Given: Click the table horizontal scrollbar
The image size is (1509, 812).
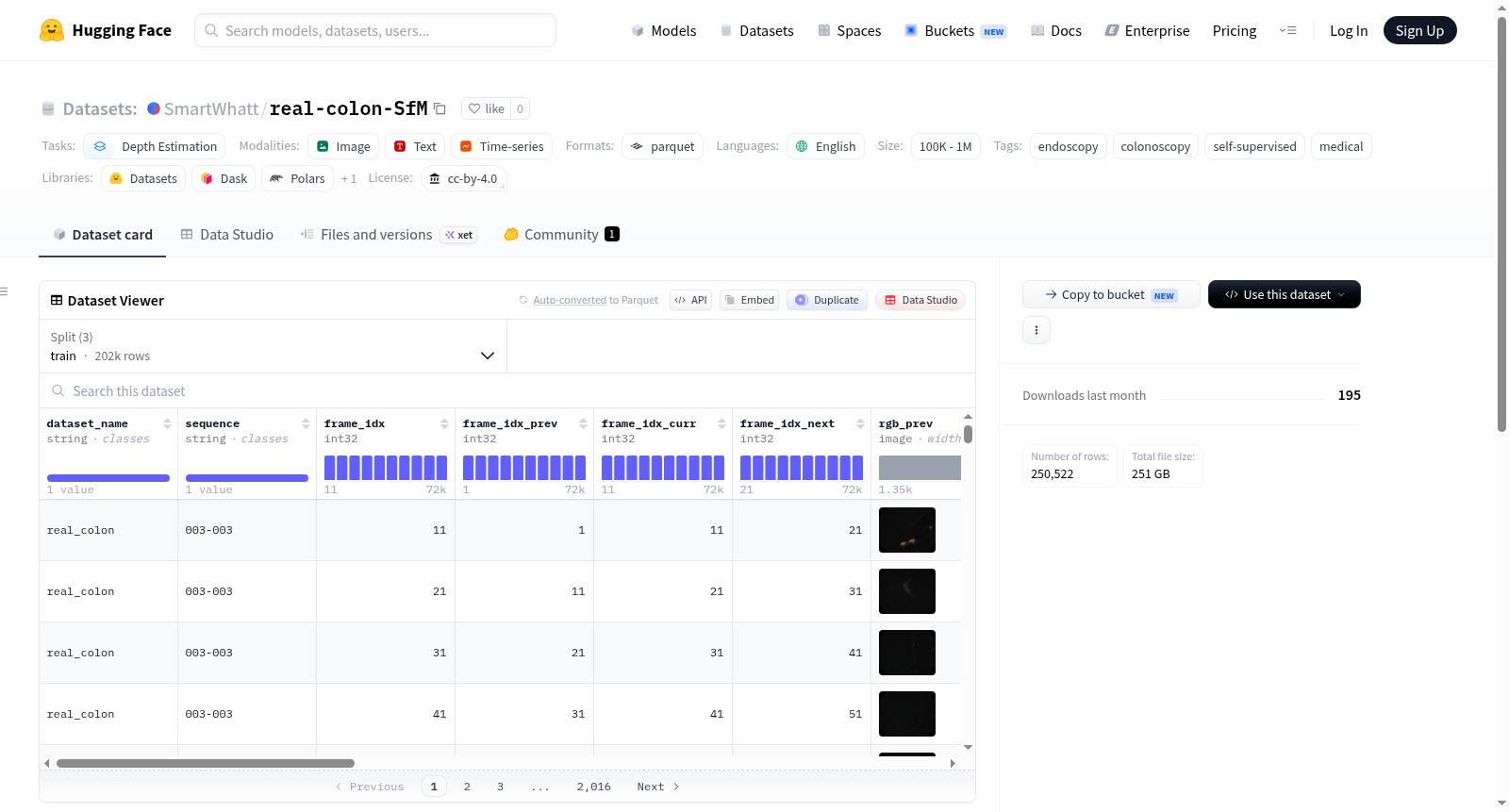Looking at the screenshot, I should [x=206, y=763].
